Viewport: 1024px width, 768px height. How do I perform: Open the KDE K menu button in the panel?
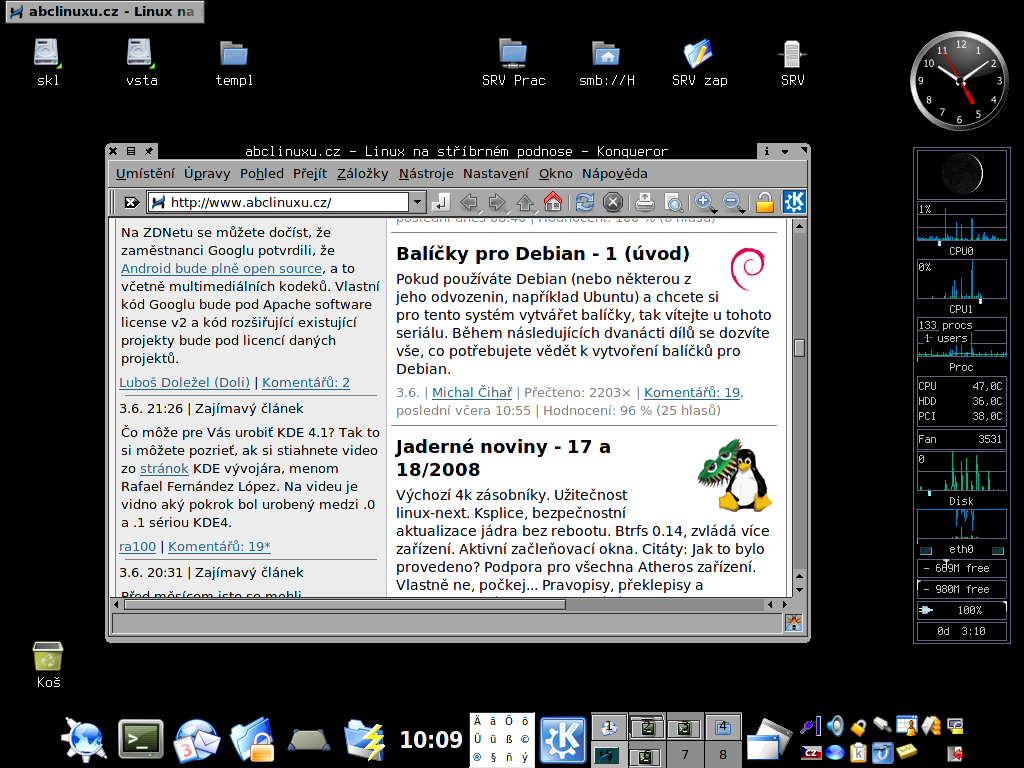click(562, 739)
